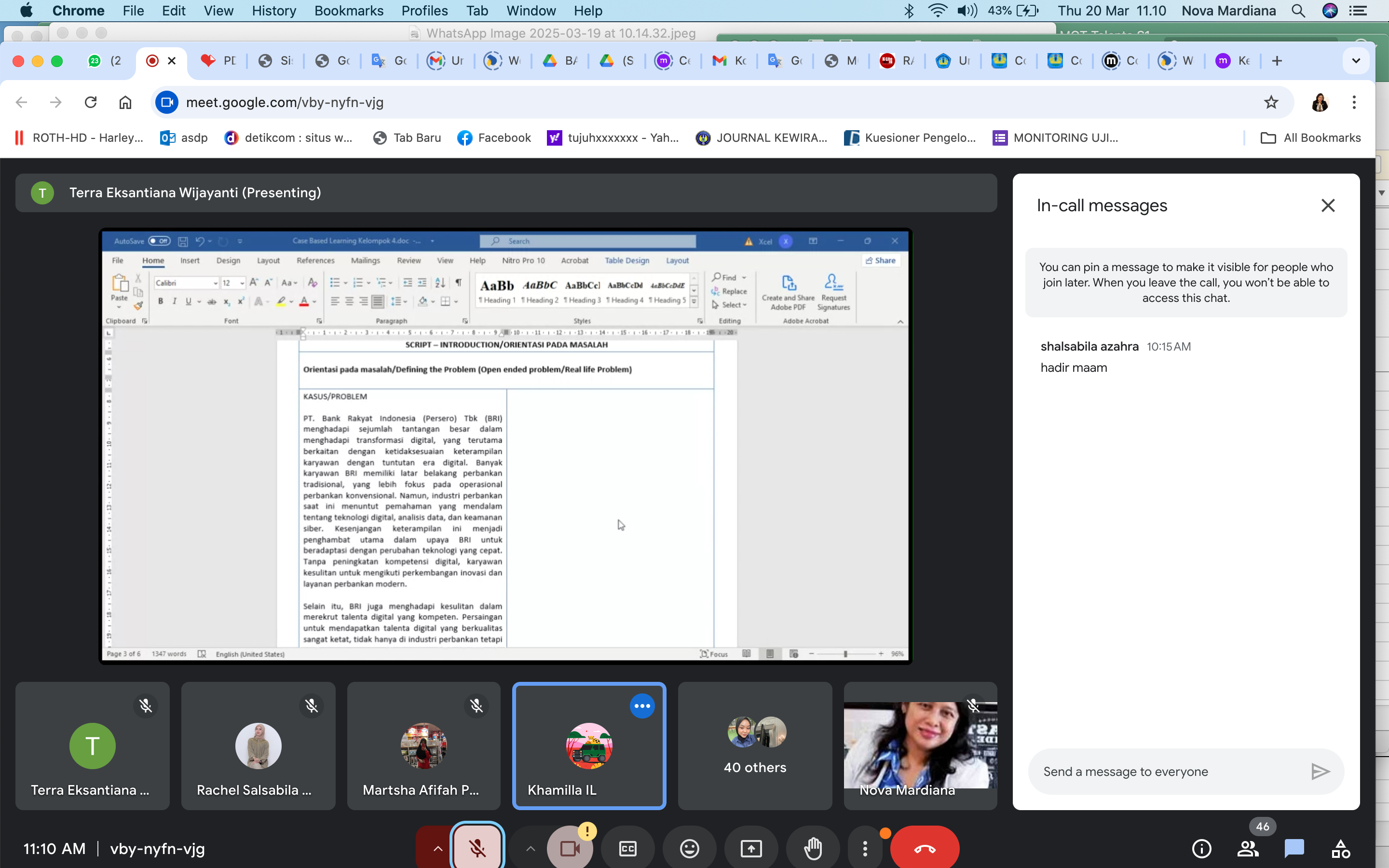Open the Chrome tab search dropdown
This screenshot has height=868, width=1389.
[x=1356, y=61]
